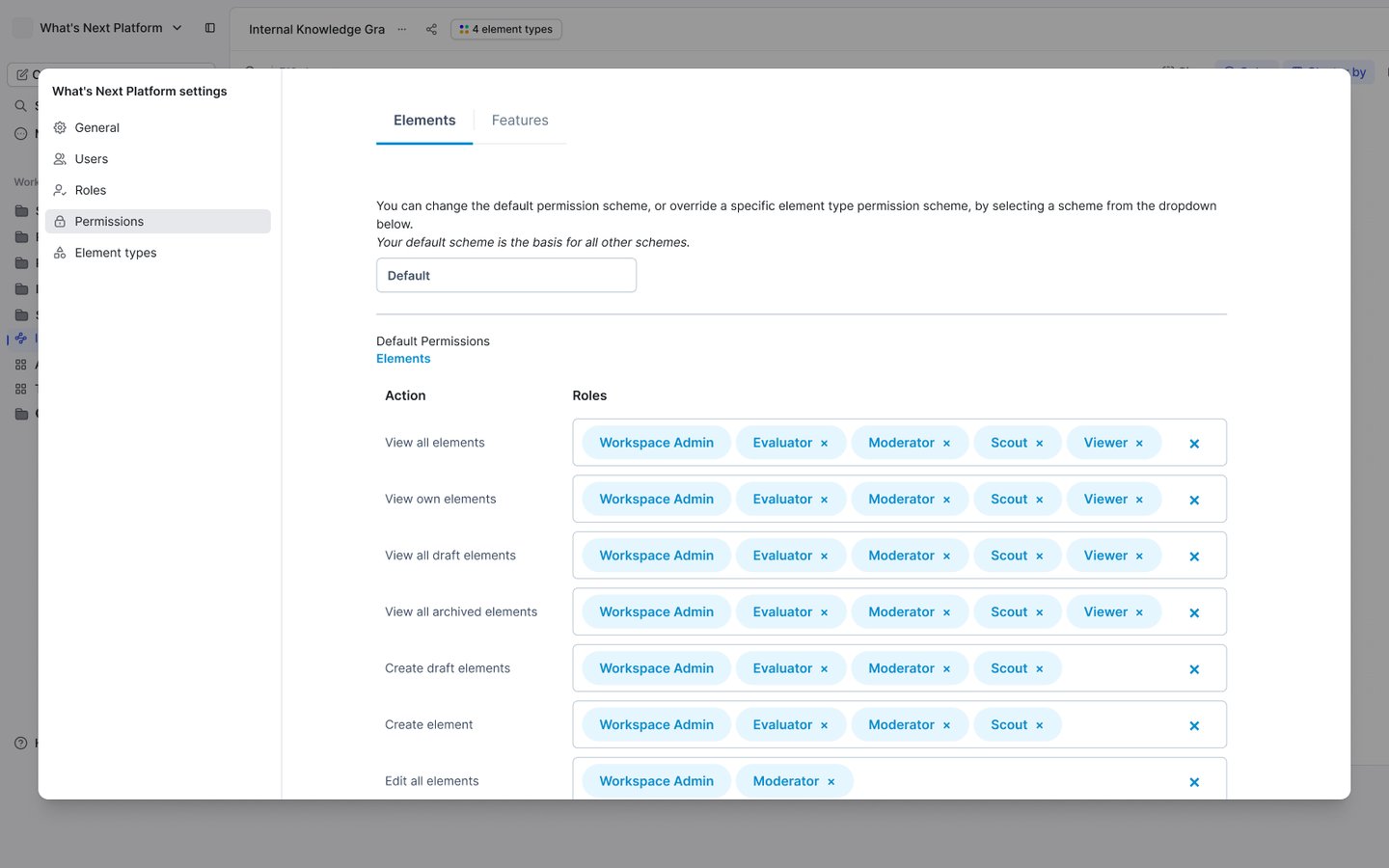Switch to the Features tab
This screenshot has height=868, width=1389.
(x=520, y=121)
